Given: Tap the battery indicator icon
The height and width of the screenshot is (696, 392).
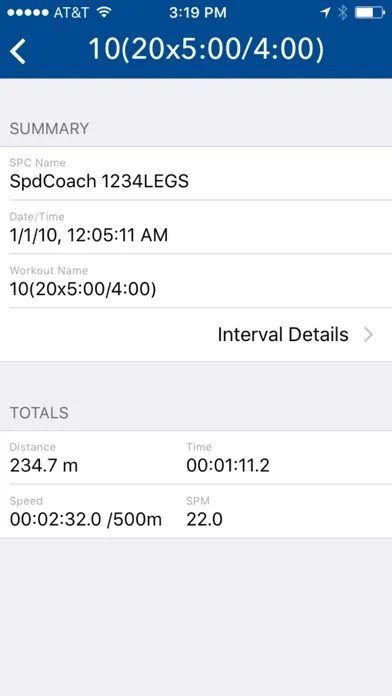Looking at the screenshot, I should tap(370, 13).
